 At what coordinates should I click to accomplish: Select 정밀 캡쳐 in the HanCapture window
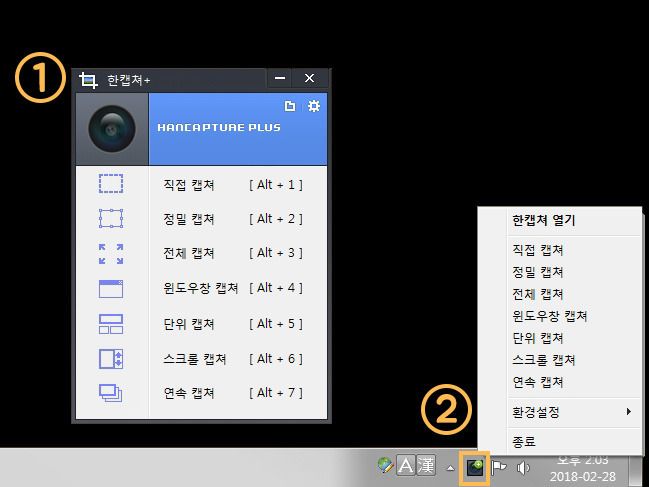(189, 219)
